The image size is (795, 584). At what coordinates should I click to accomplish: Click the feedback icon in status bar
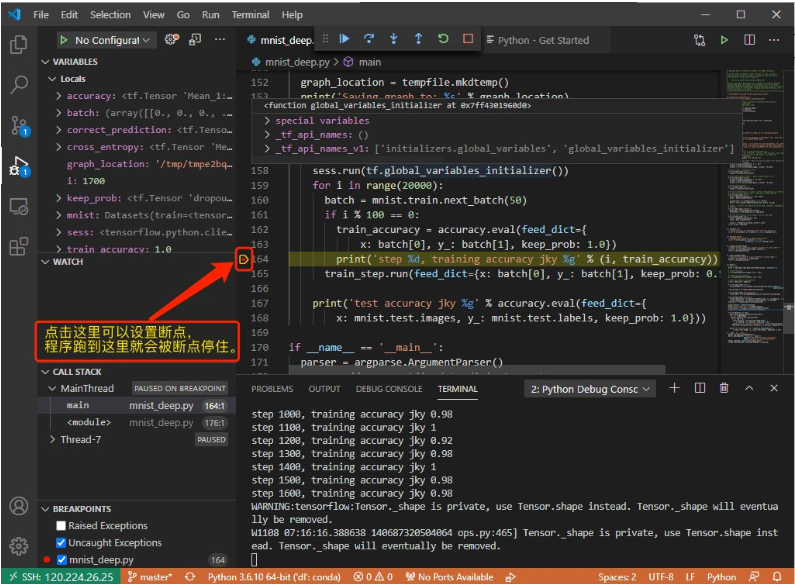coord(754,576)
